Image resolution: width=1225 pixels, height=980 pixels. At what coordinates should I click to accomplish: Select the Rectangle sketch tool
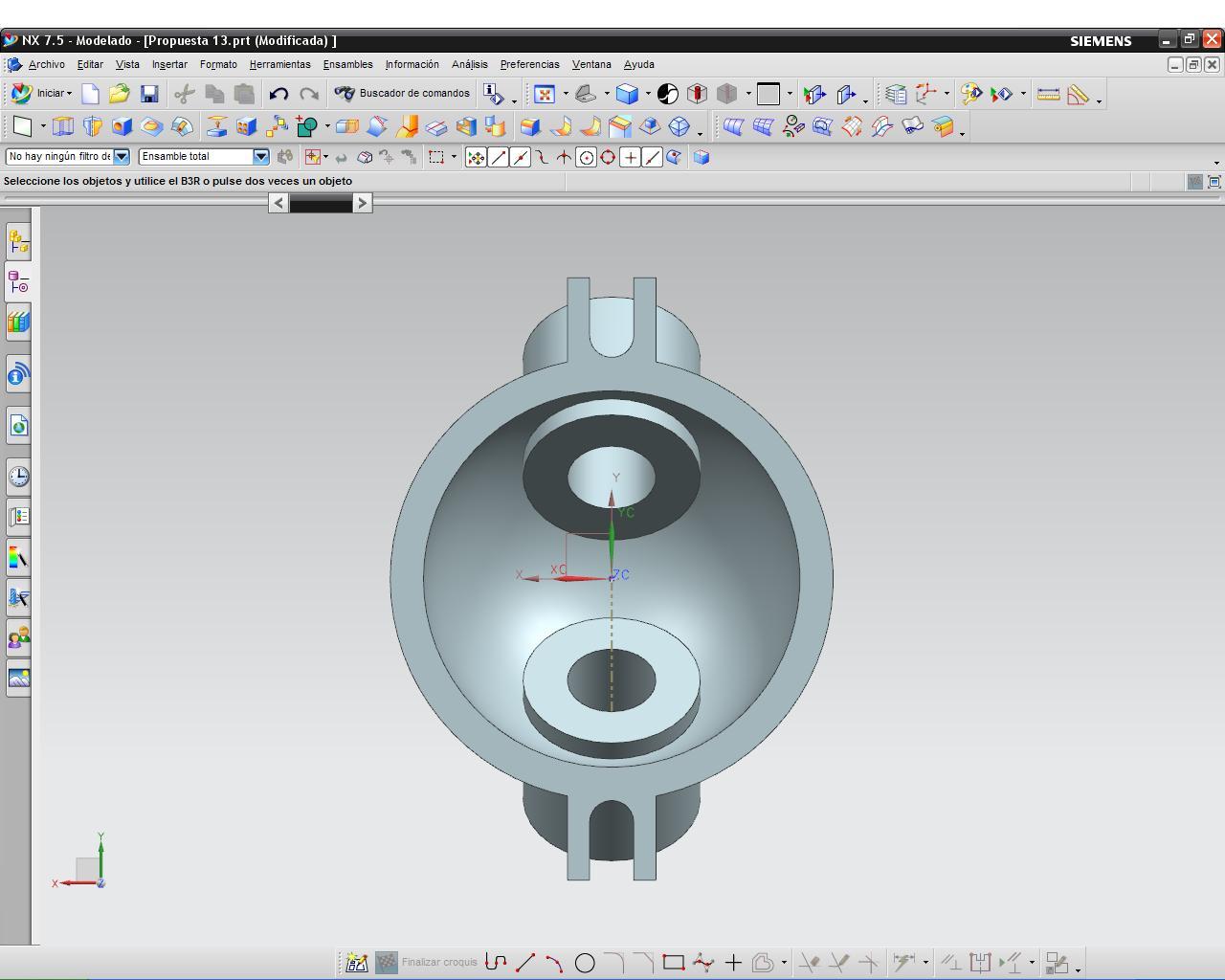pyautogui.click(x=674, y=963)
